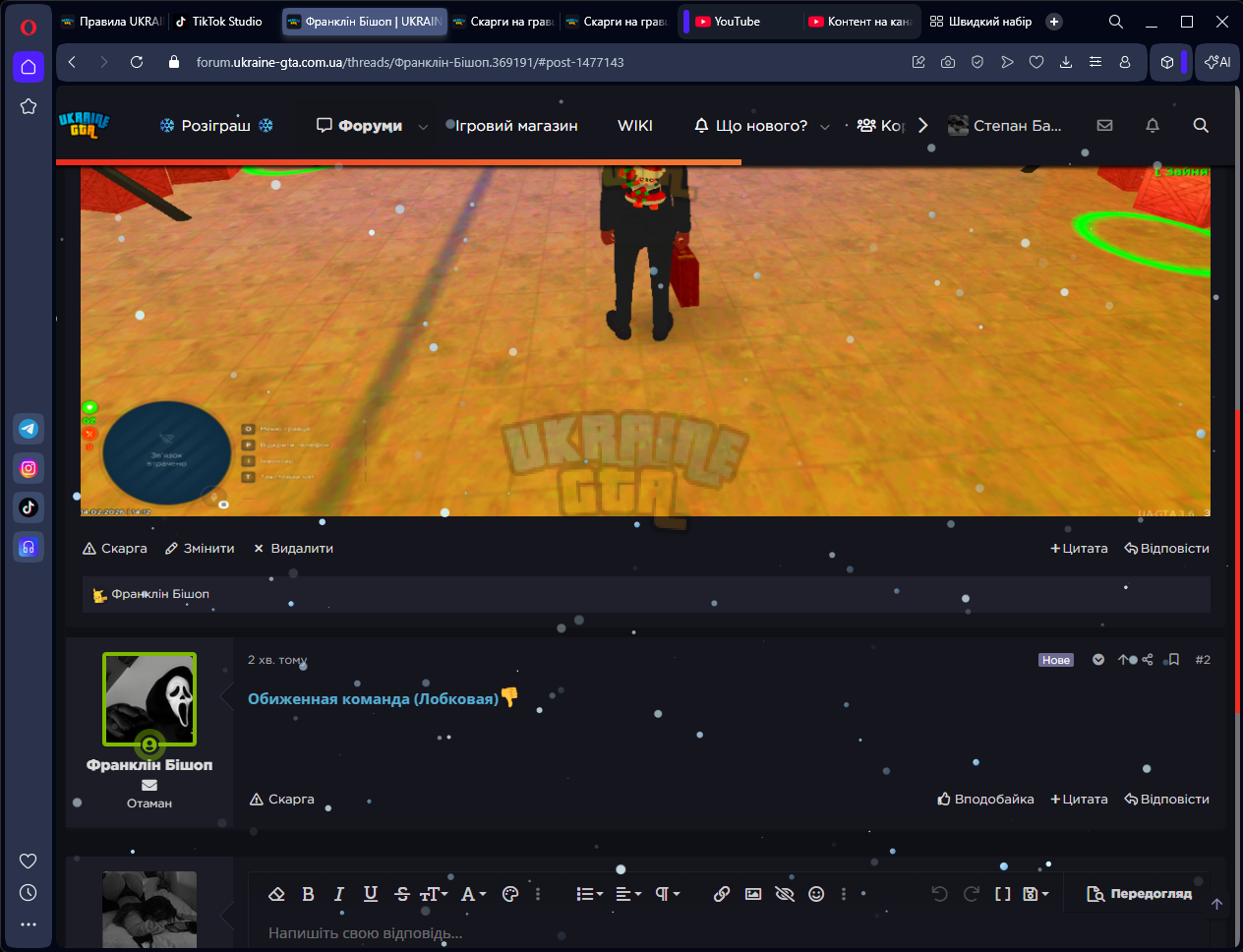Share post #2 with share icon
This screenshot has height=952, width=1243.
coord(1148,660)
